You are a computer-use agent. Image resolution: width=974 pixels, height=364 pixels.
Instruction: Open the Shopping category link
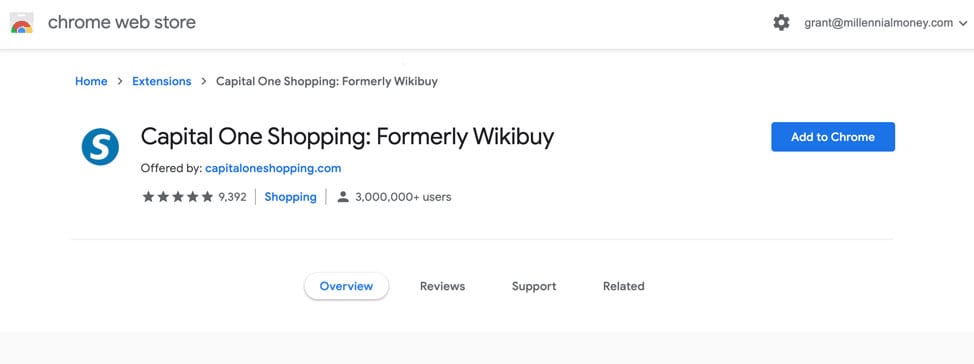(290, 197)
